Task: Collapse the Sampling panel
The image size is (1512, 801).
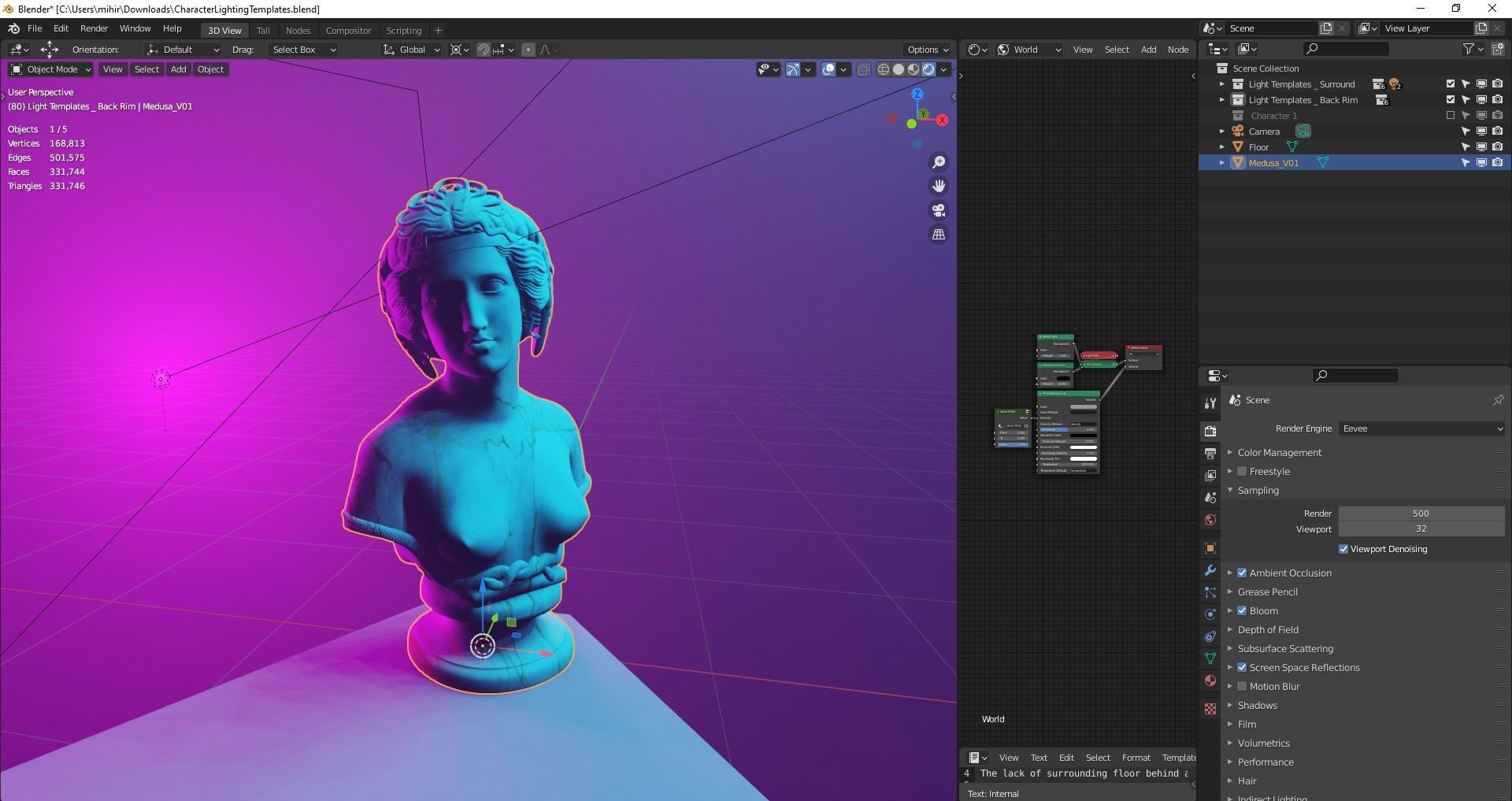Action: (1230, 491)
